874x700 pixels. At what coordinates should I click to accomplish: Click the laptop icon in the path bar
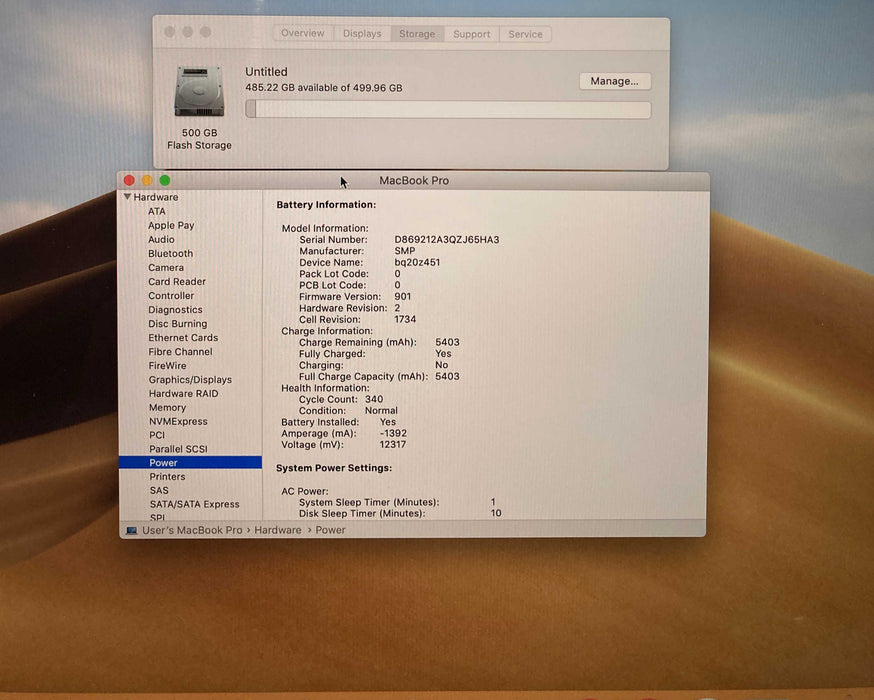(132, 531)
